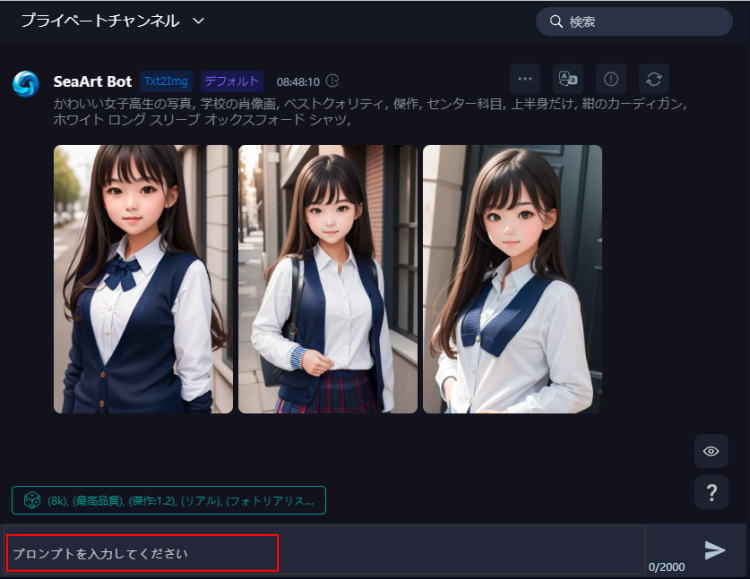
Task: Click the デフォルト tag
Action: [x=232, y=81]
